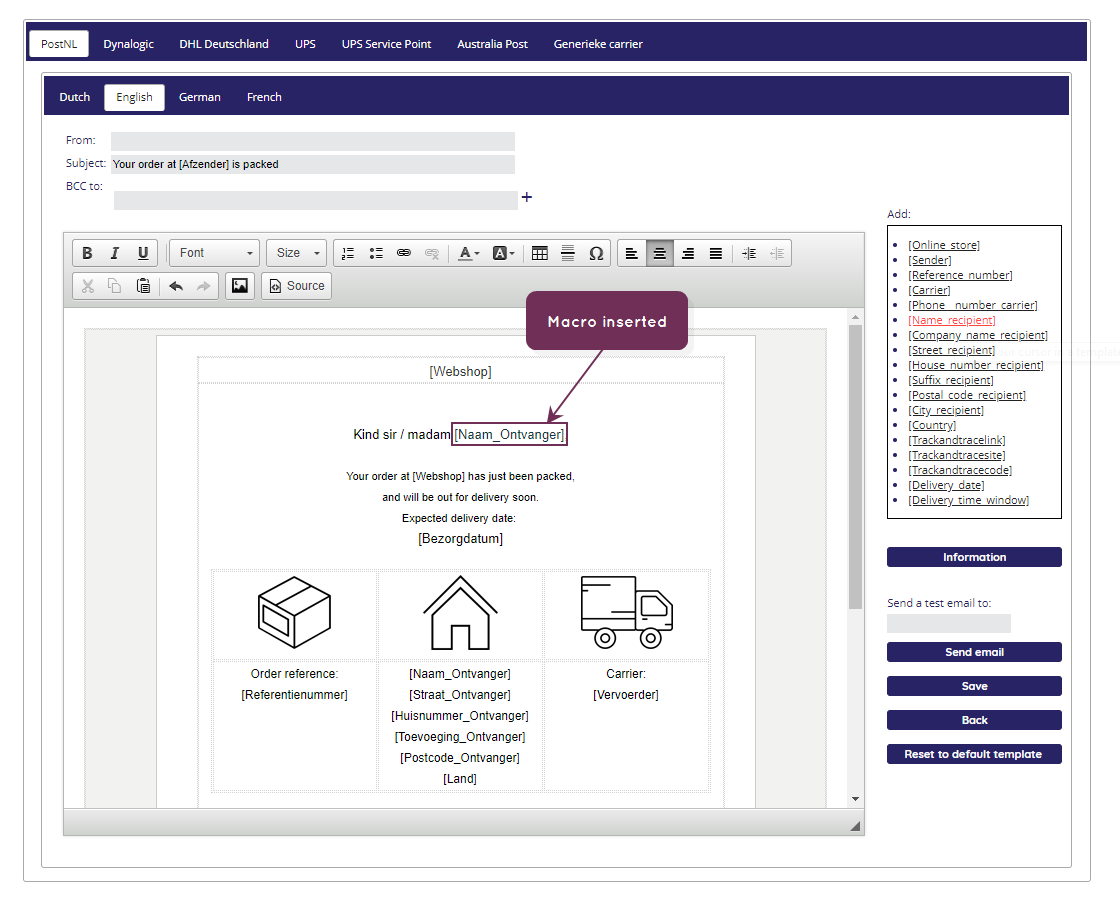Click the Send email button
Screen dimensions: 1120x900
[974, 652]
